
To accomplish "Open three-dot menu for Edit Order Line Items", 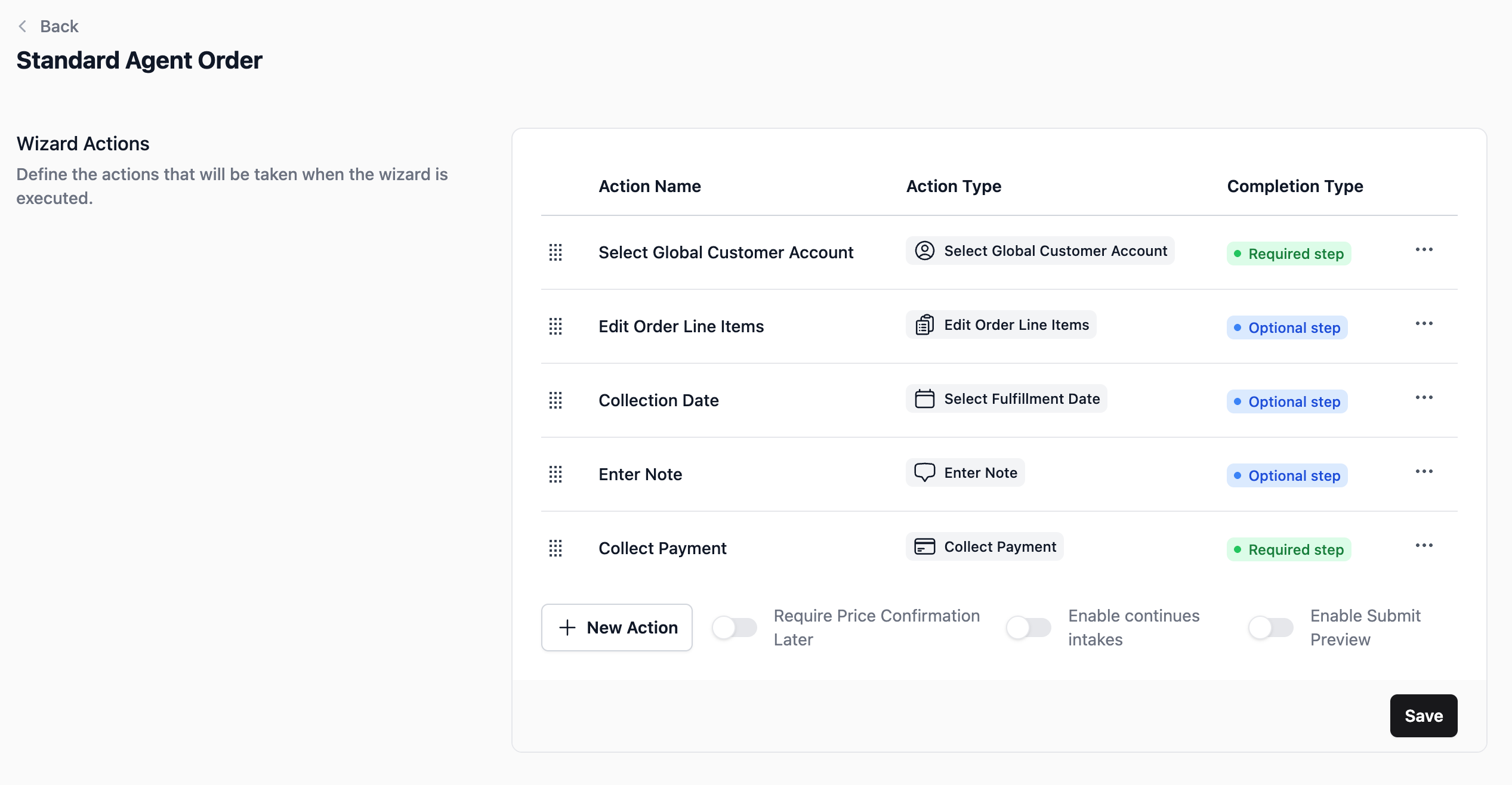I will pyautogui.click(x=1424, y=324).
